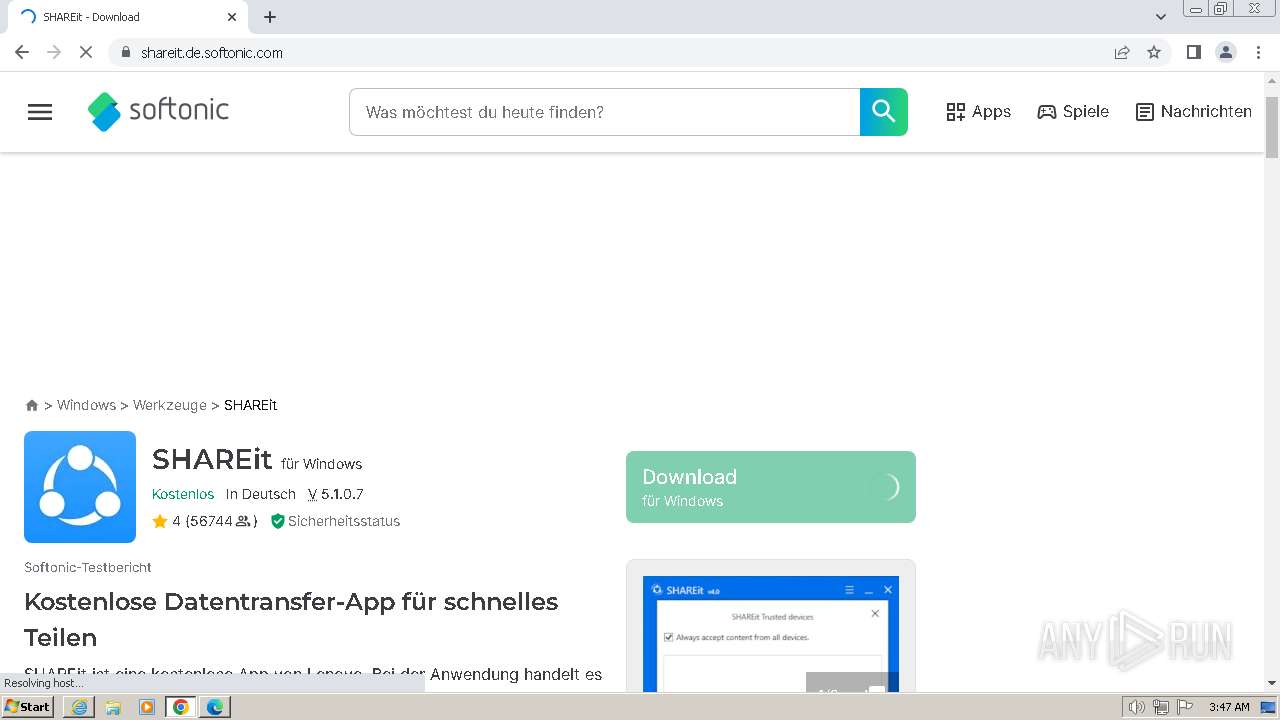Viewport: 1280px width, 720px height.
Task: Open the Apps section
Action: 979,112
